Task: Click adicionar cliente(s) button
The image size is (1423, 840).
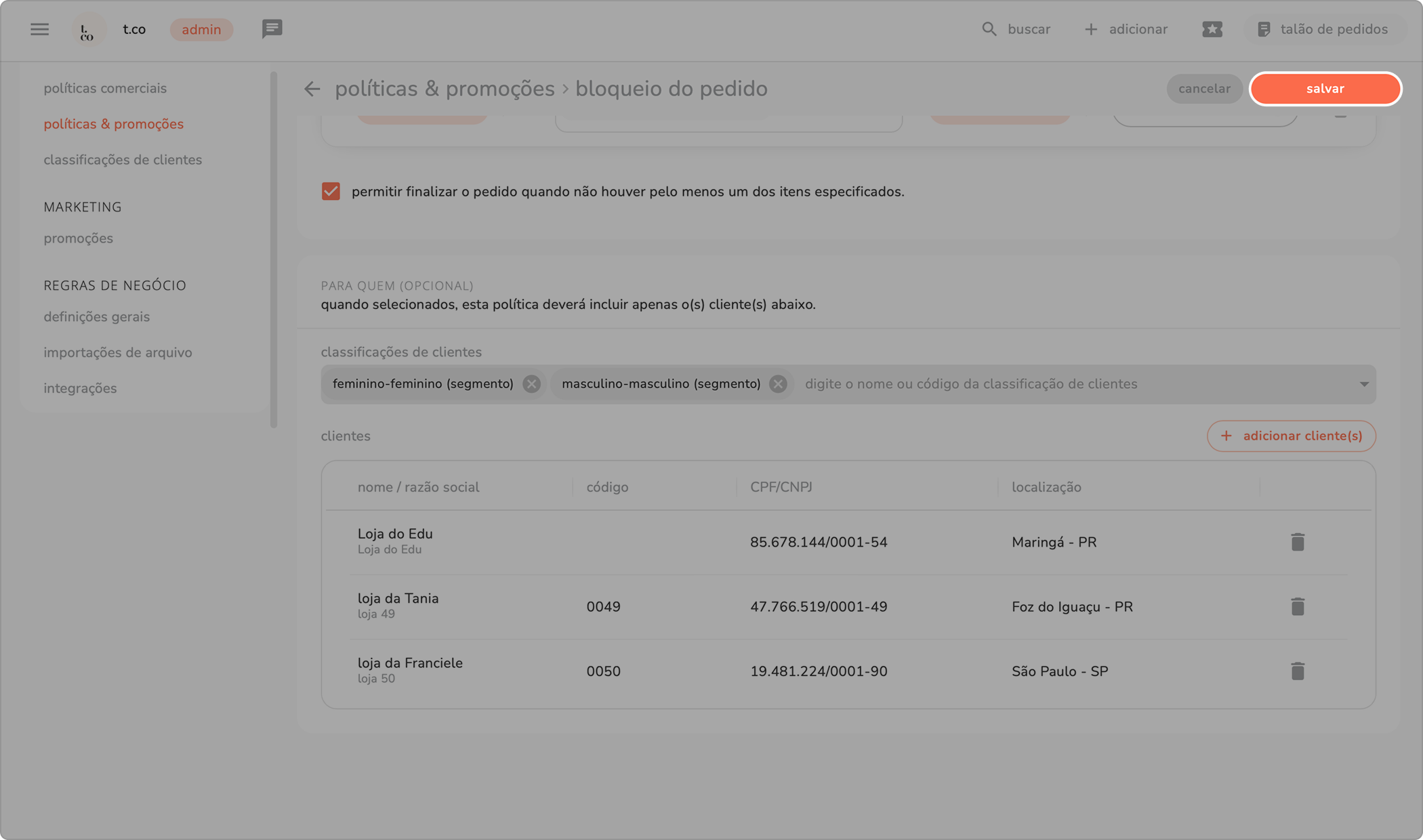Action: pyautogui.click(x=1291, y=436)
